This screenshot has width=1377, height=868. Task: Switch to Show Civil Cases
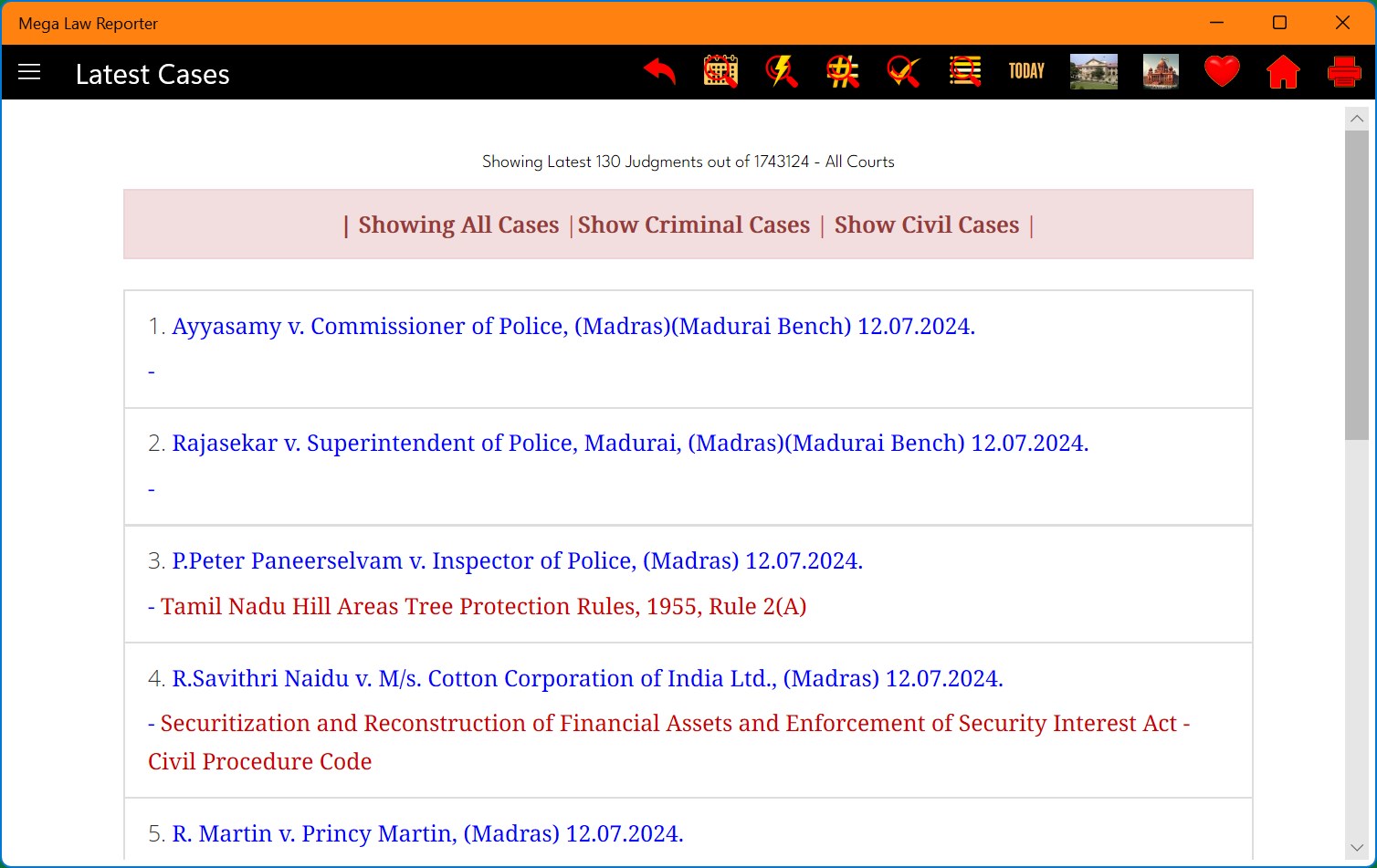tap(927, 225)
